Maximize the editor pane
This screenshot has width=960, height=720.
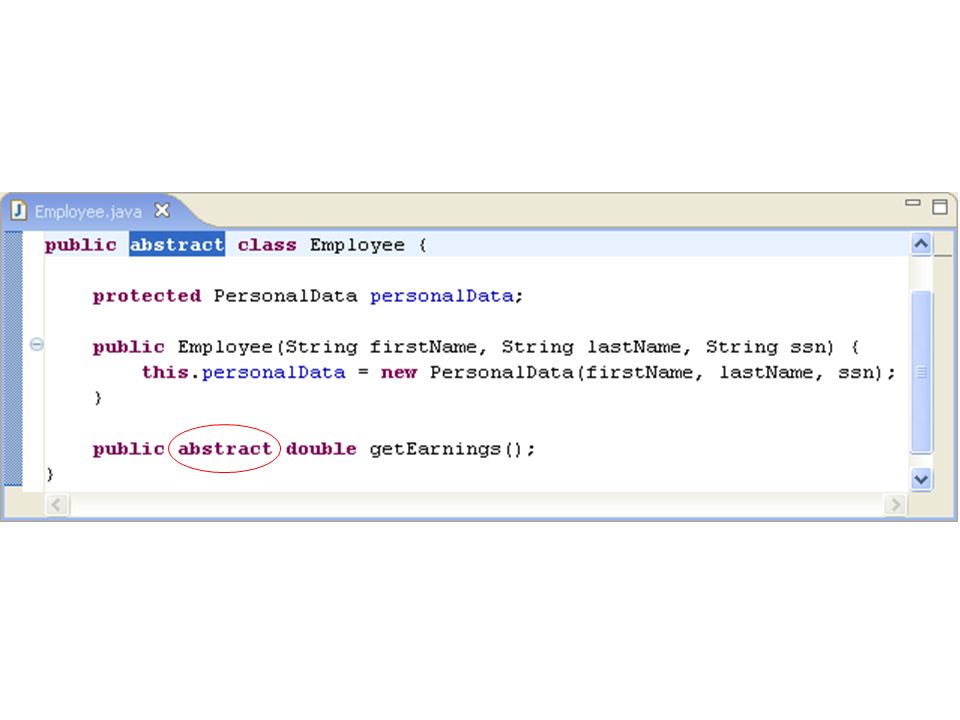coord(940,206)
